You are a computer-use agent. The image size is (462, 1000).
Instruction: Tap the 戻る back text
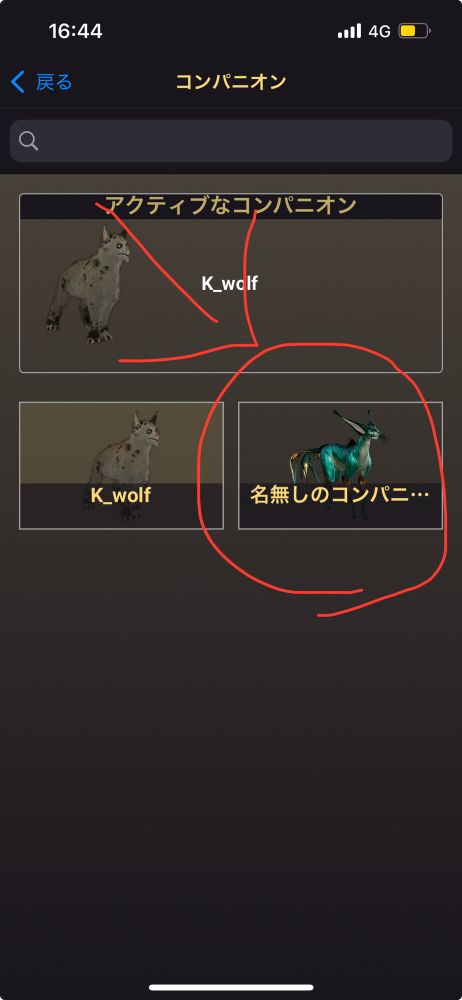point(54,82)
